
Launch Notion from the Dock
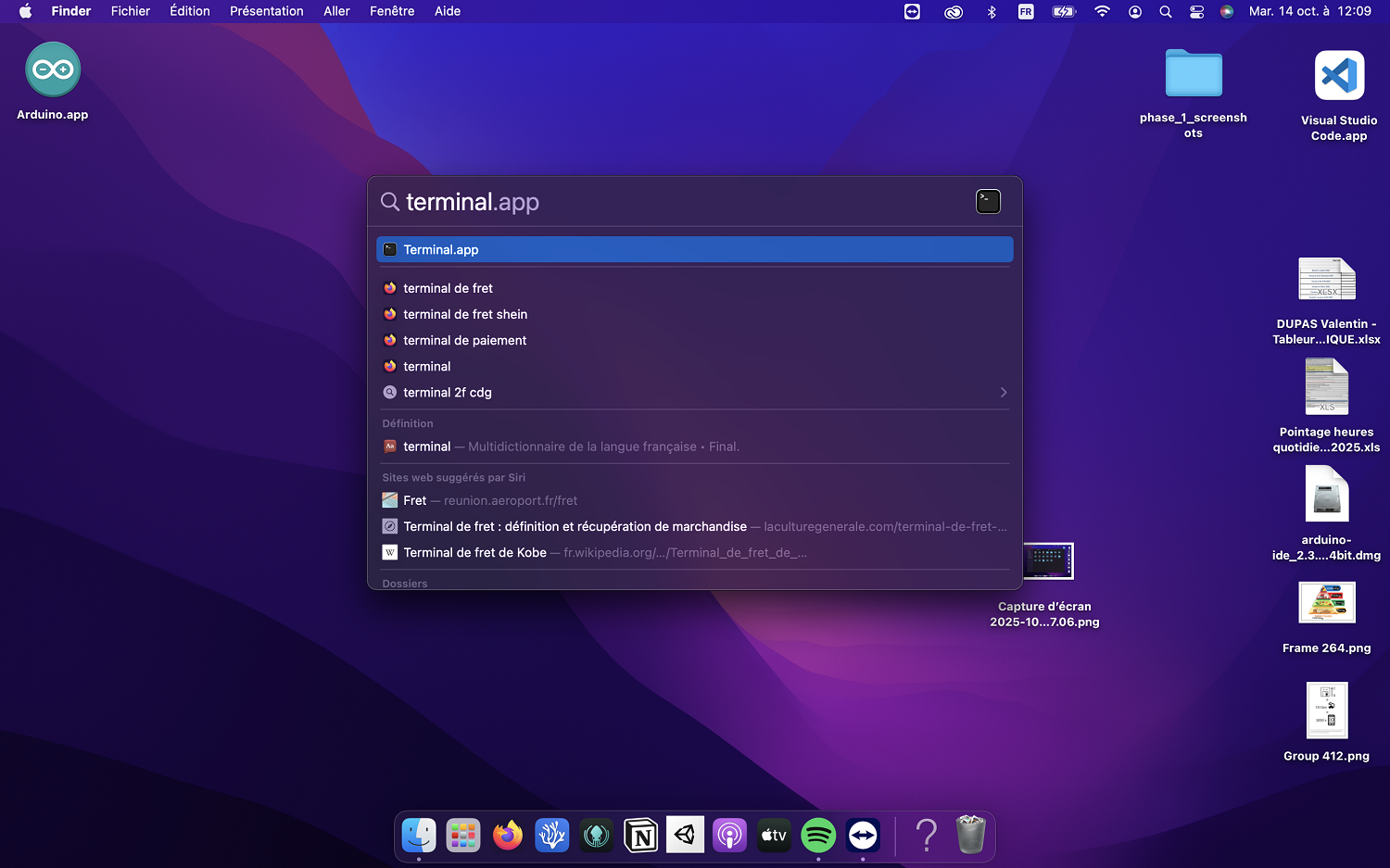640,836
